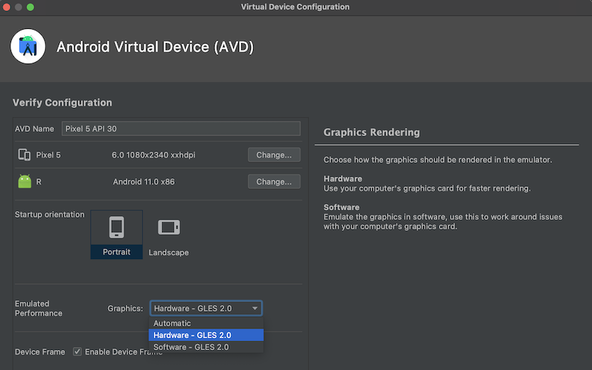Click the red close window button
Screen dimensions: 592x370
coord(6,7)
